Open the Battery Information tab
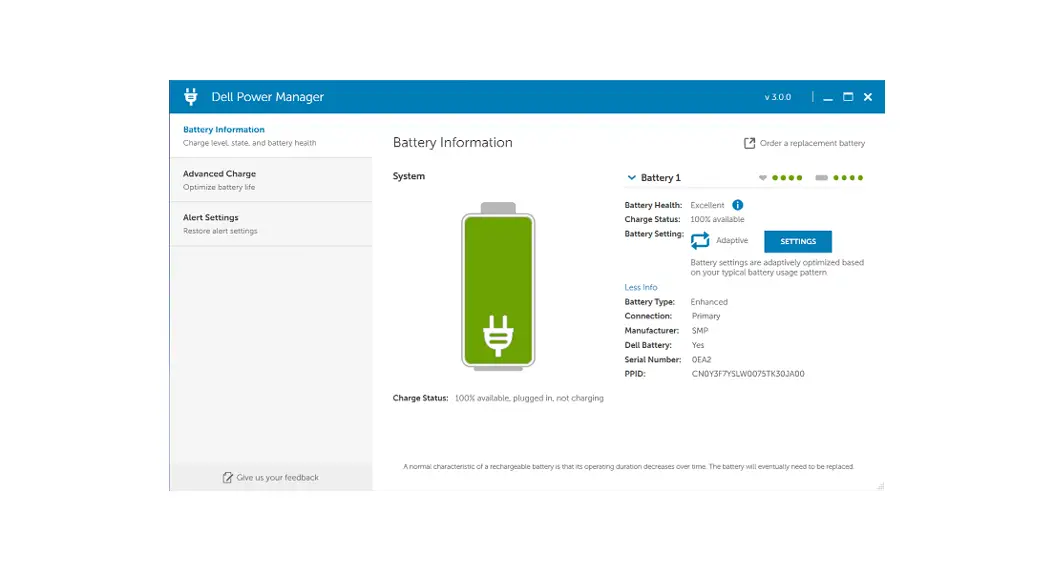The width and height of the screenshot is (1050, 571). tap(271, 135)
